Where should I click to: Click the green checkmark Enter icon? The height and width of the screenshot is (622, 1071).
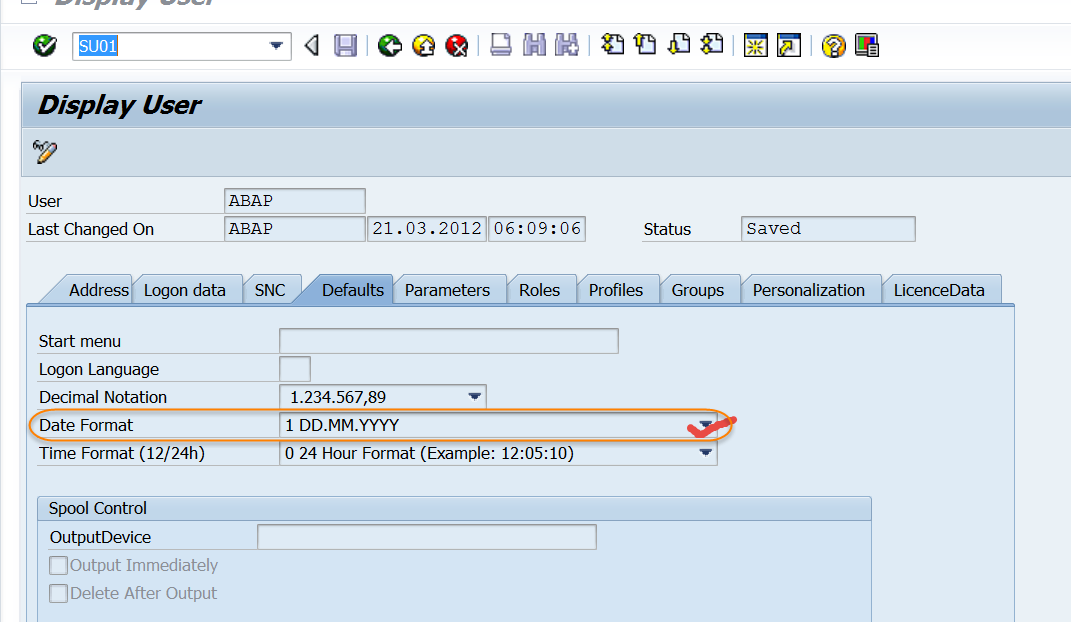coord(45,46)
